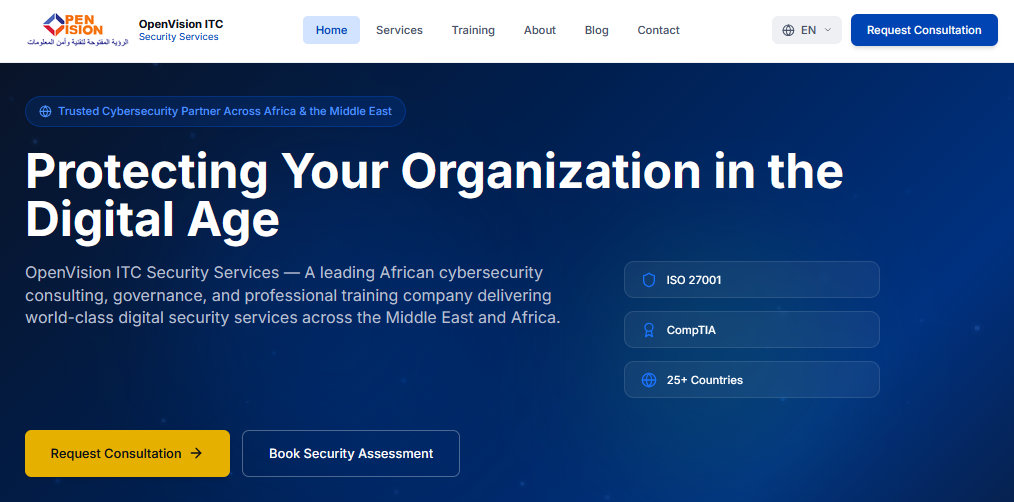
Task: Click the OpenVision ITC Security Services description paragraph
Action: click(292, 295)
